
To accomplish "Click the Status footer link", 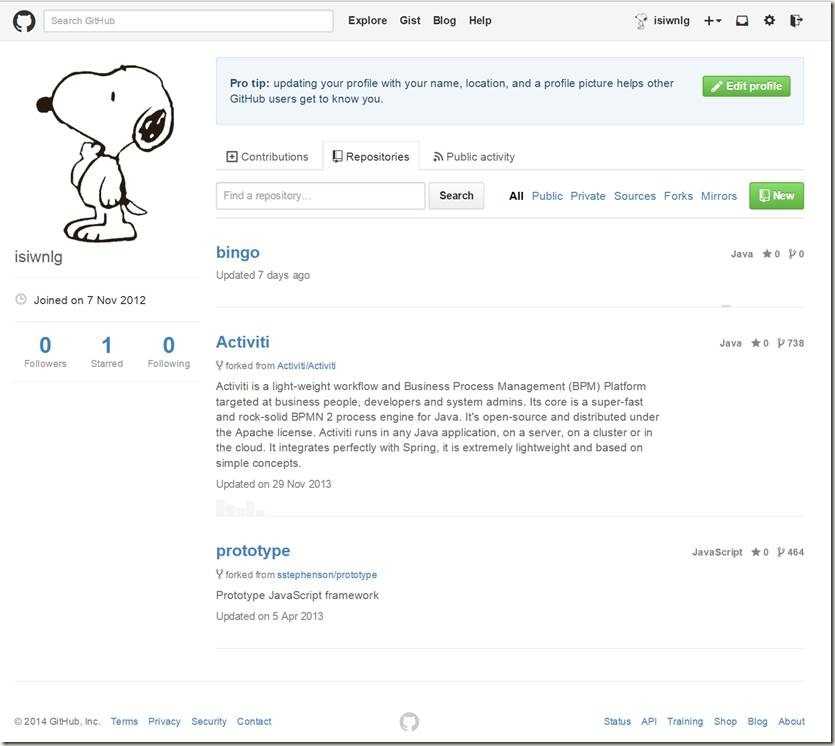I will coord(617,722).
